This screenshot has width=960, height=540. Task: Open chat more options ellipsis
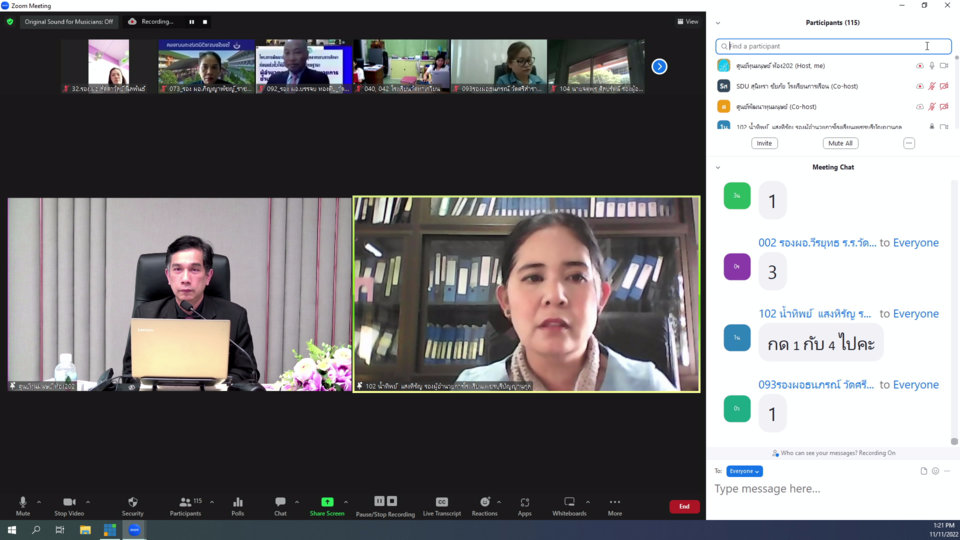click(x=947, y=471)
